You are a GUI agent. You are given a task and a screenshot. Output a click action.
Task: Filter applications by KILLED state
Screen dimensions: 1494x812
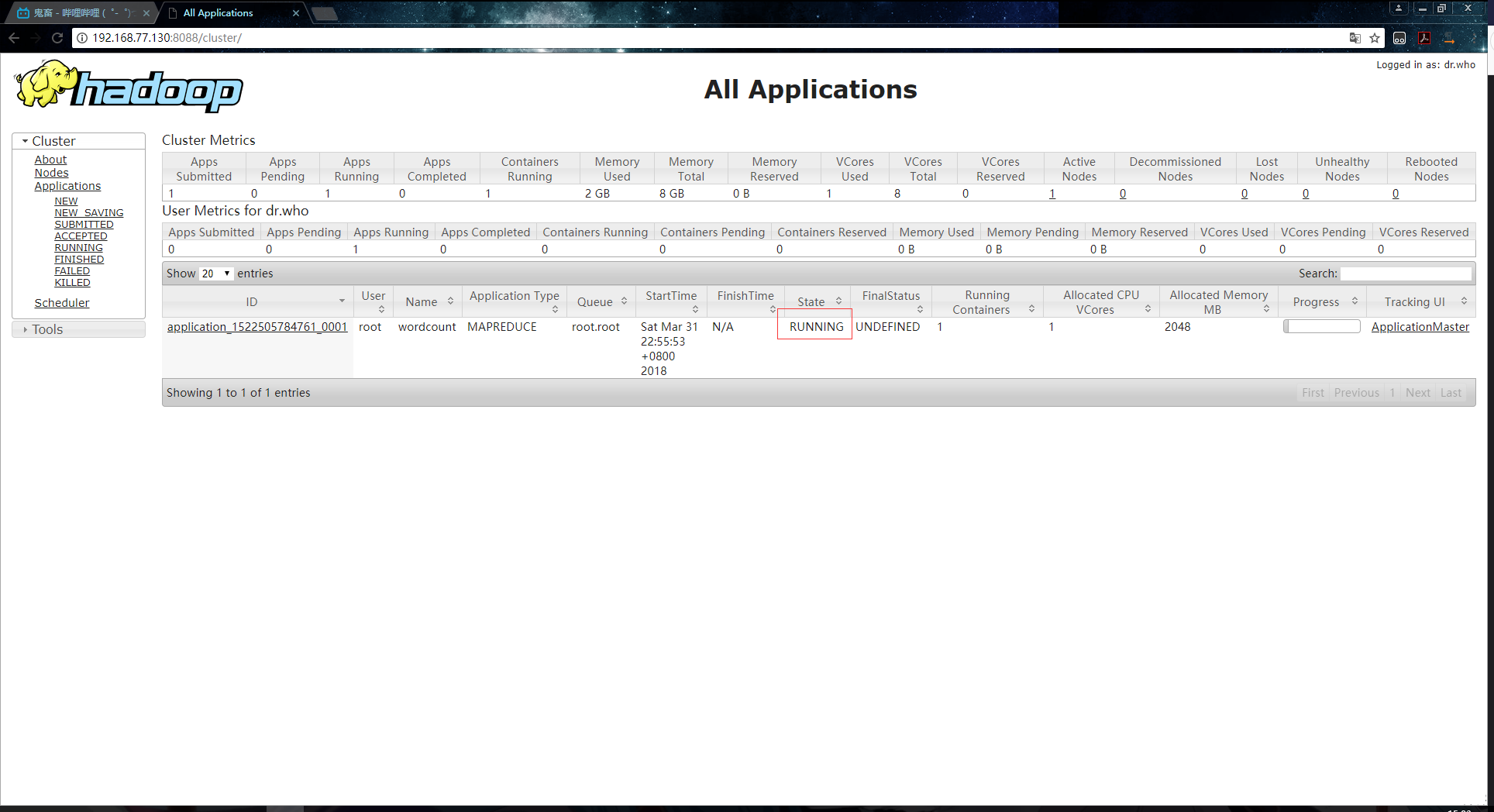coord(72,282)
